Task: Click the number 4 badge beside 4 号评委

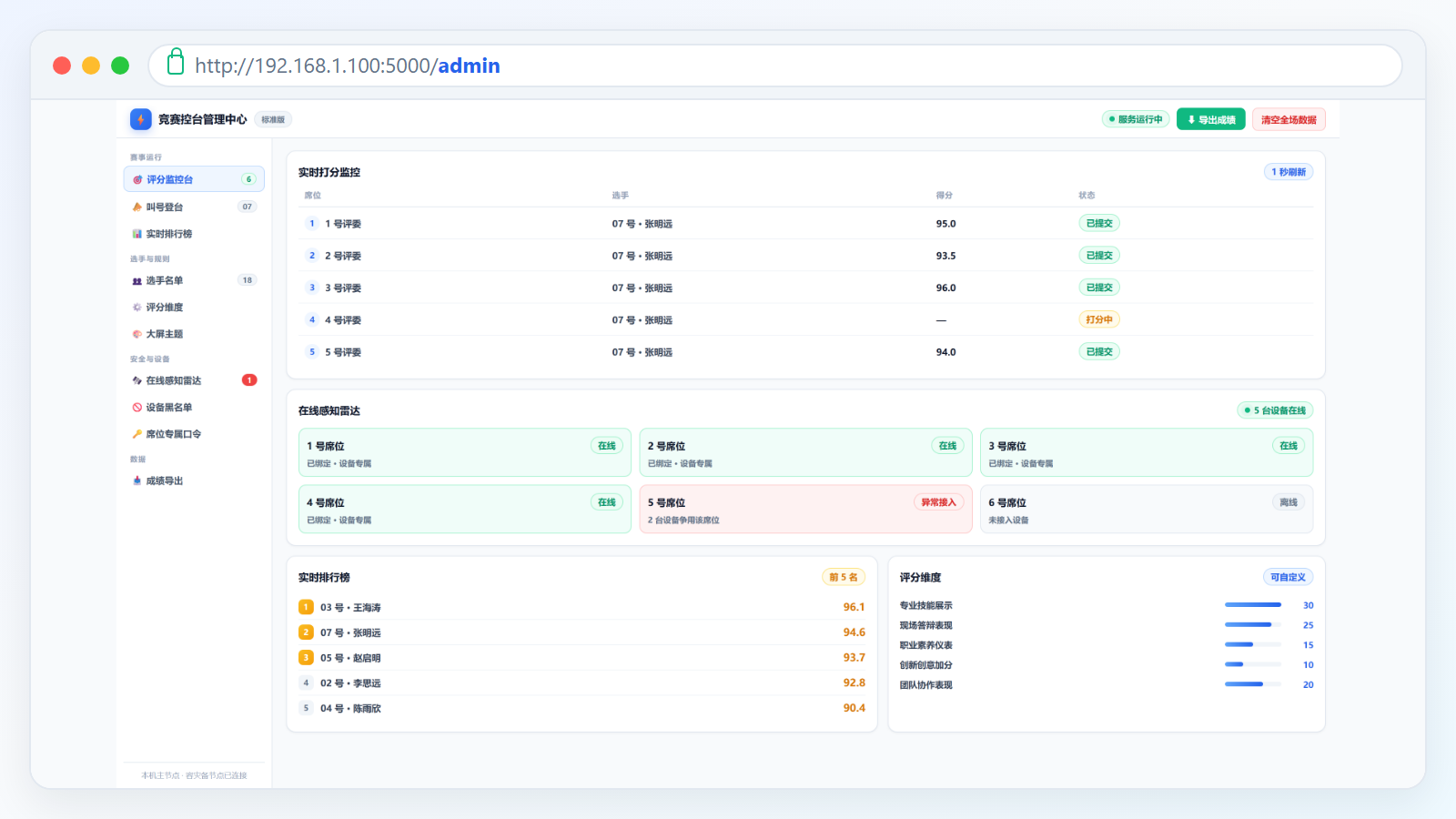Action: coord(312,319)
